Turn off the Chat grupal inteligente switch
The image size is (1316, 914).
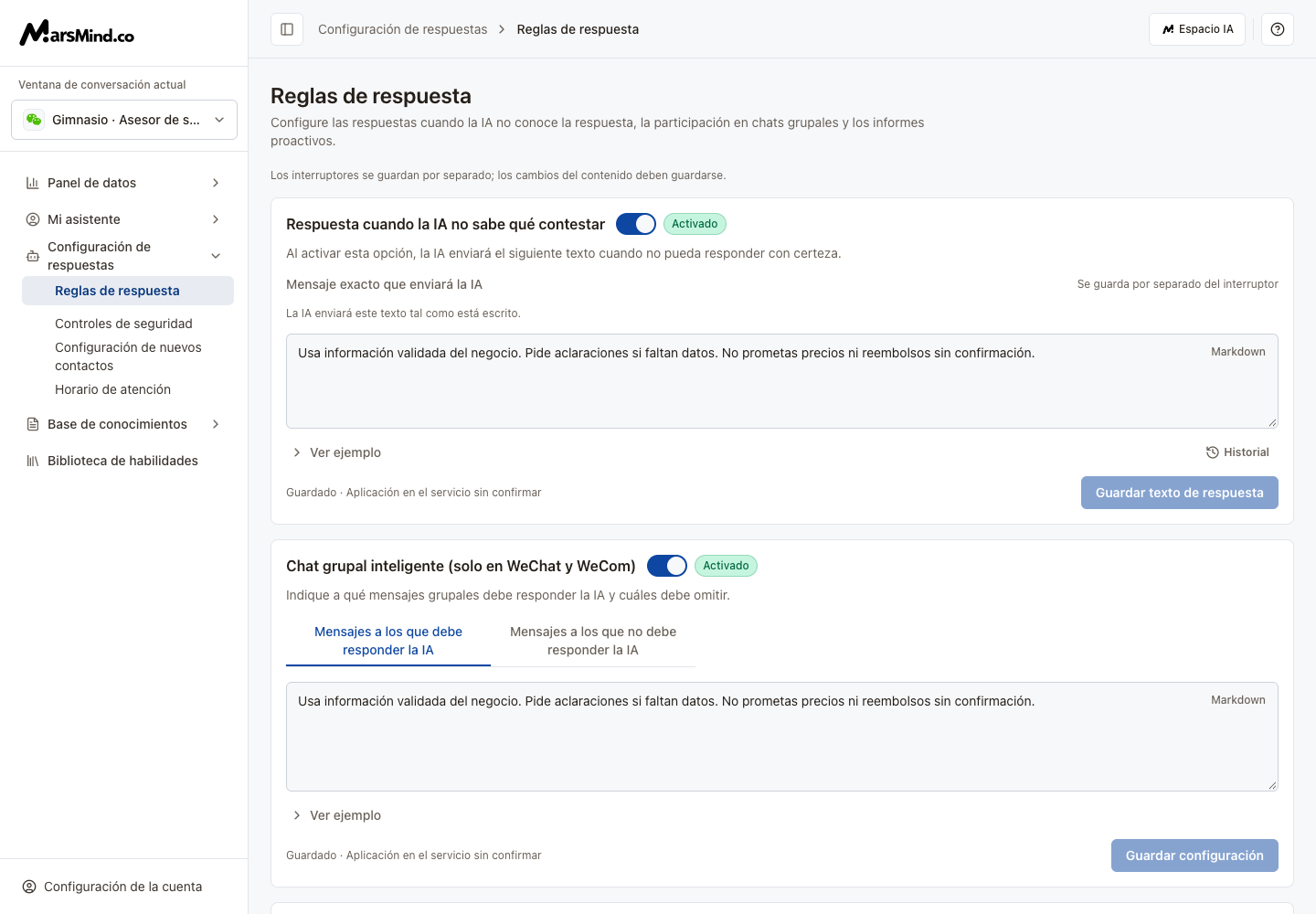(667, 566)
